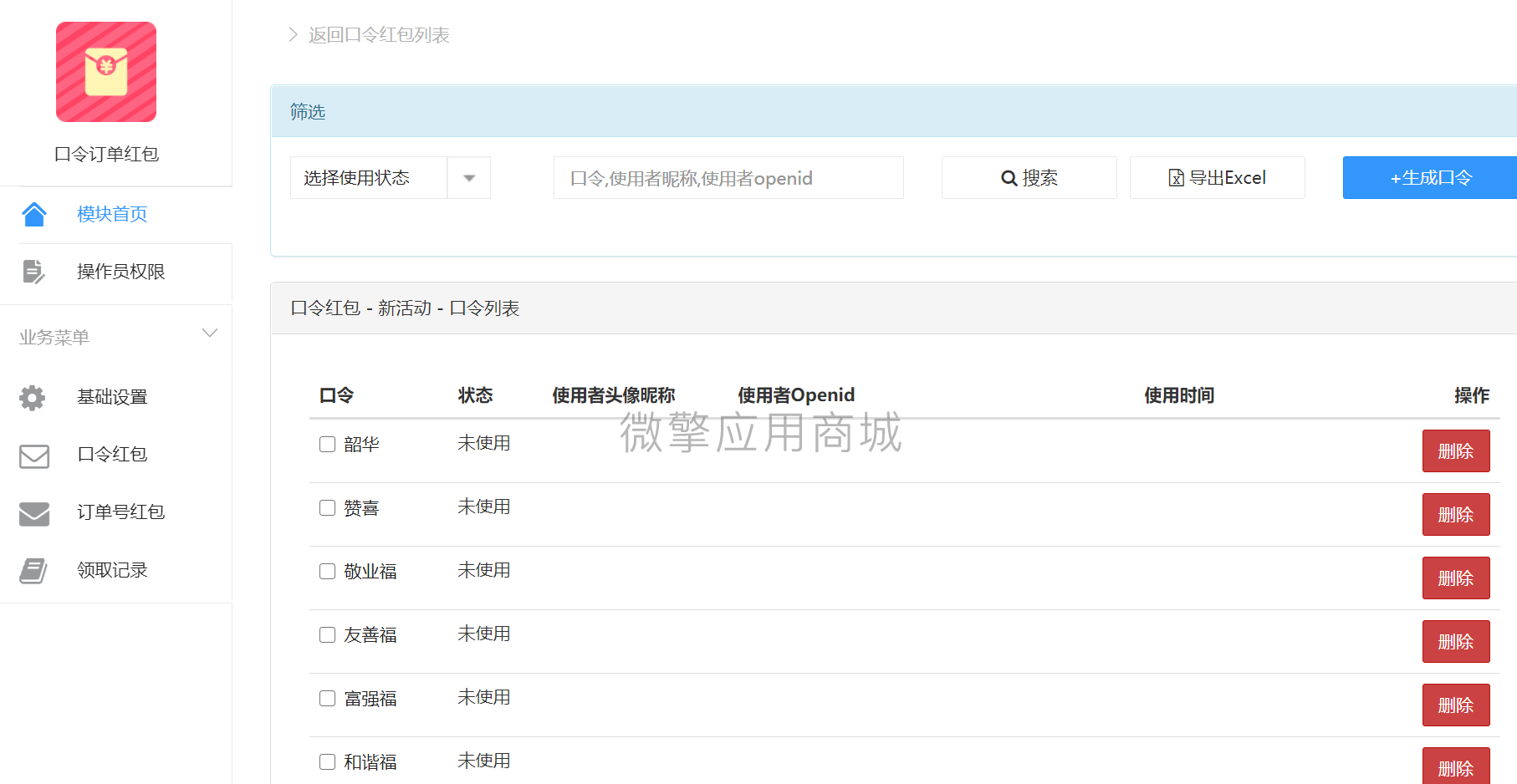Click the 搜索 search button
This screenshot has width=1517, height=784.
pos(1029,178)
